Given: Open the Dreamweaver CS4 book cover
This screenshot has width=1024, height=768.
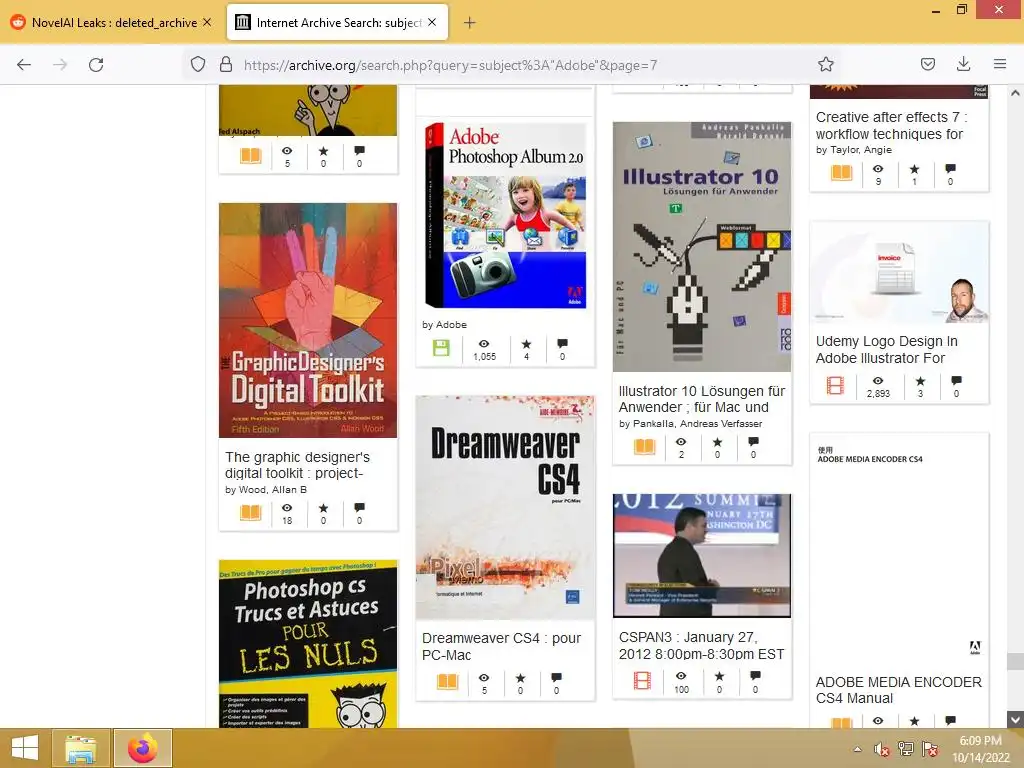Looking at the screenshot, I should 505,507.
